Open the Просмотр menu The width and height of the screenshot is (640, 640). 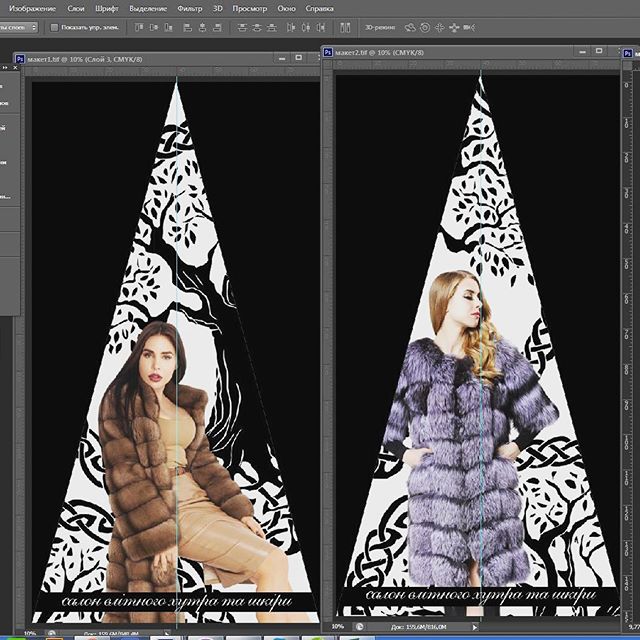(250, 9)
